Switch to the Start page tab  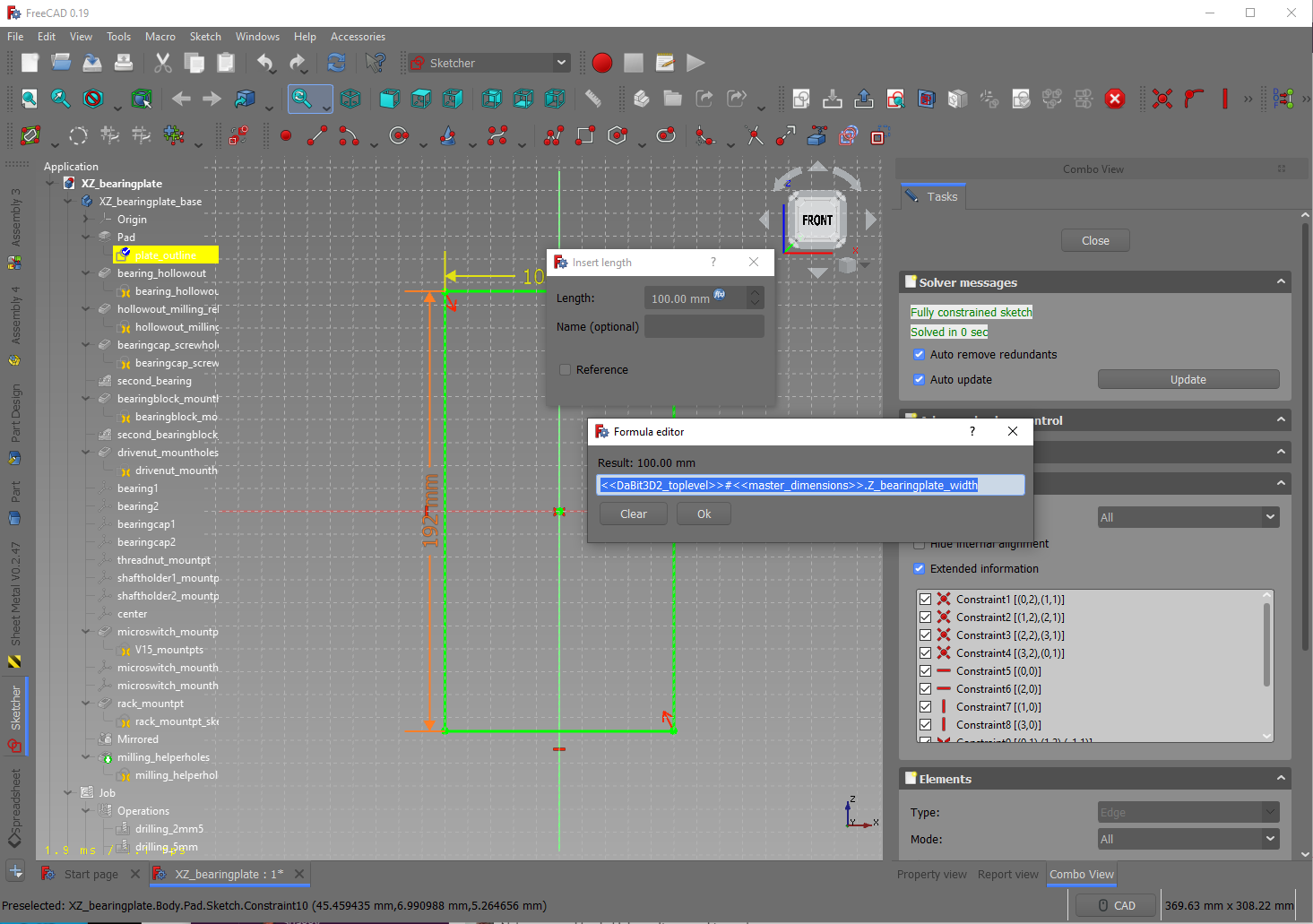click(91, 875)
